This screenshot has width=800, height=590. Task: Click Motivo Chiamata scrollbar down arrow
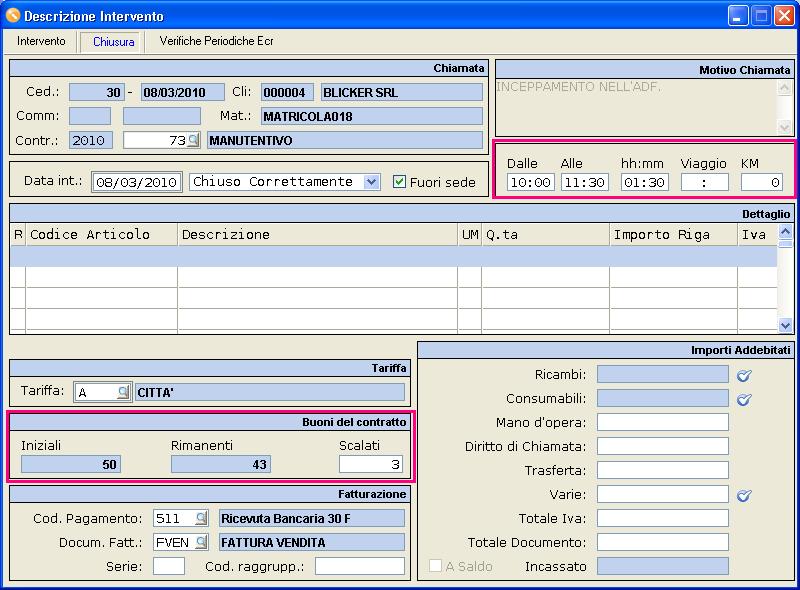click(784, 127)
